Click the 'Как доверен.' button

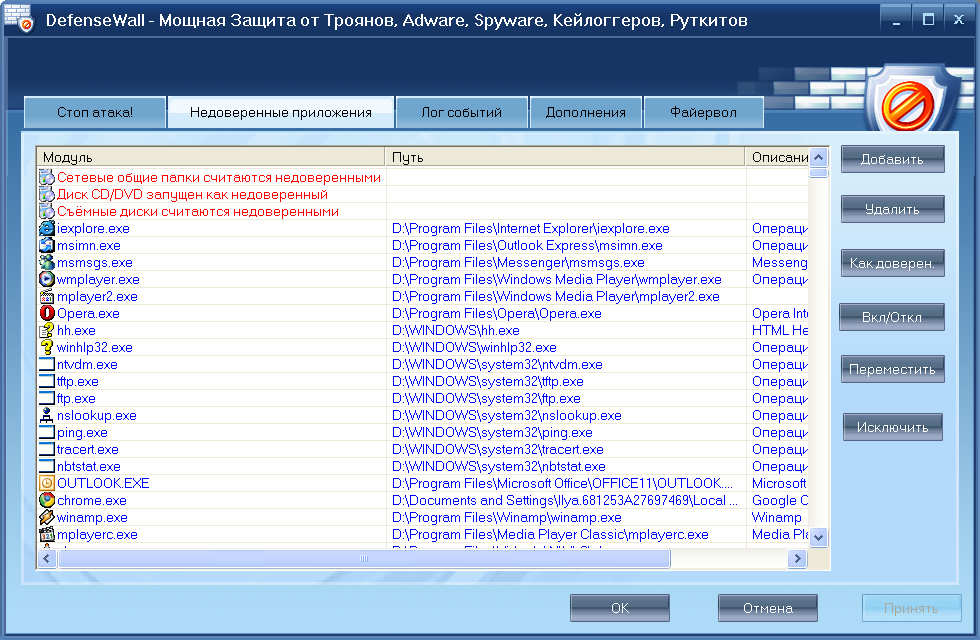point(892,263)
